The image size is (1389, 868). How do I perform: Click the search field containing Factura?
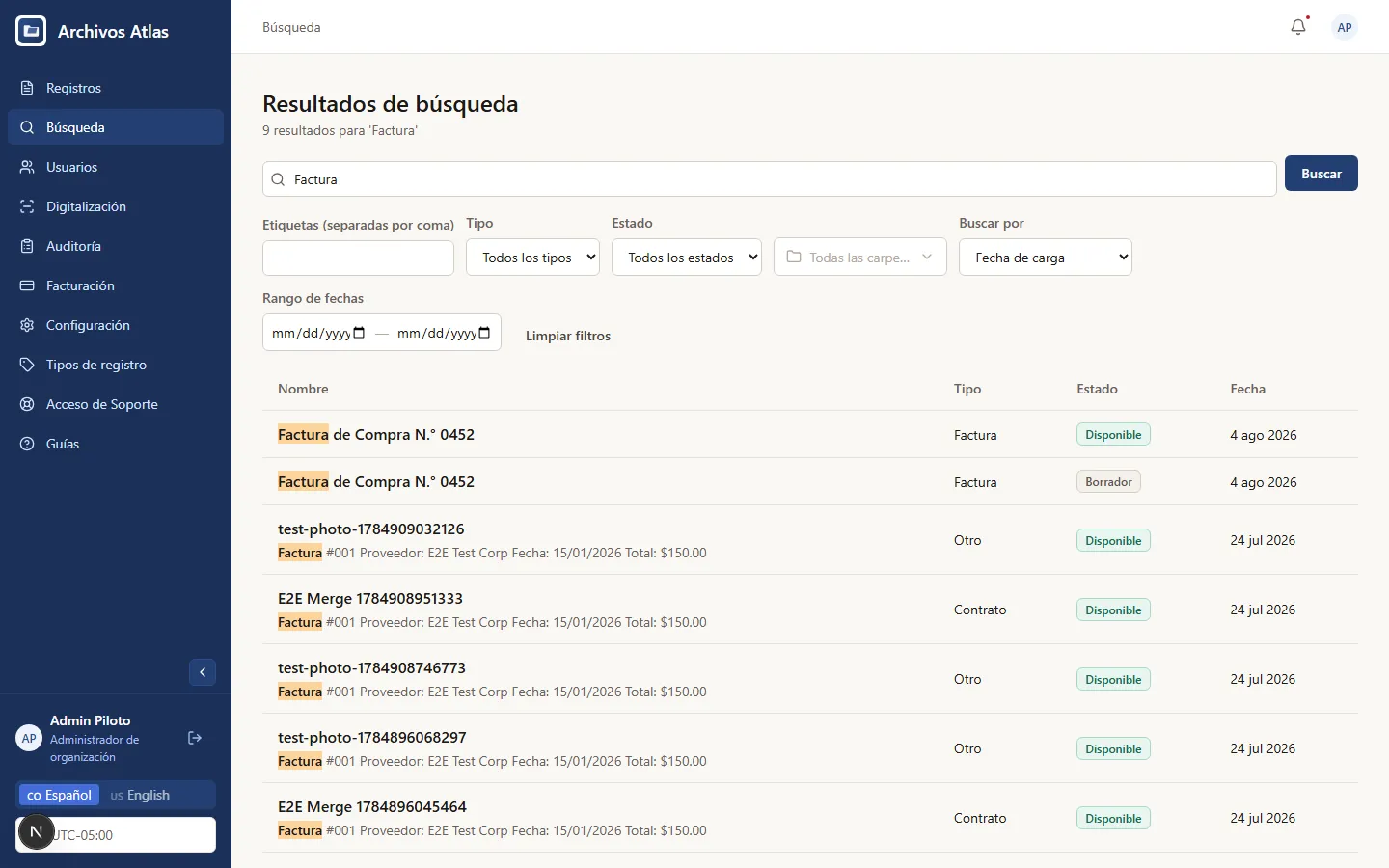pos(770,179)
